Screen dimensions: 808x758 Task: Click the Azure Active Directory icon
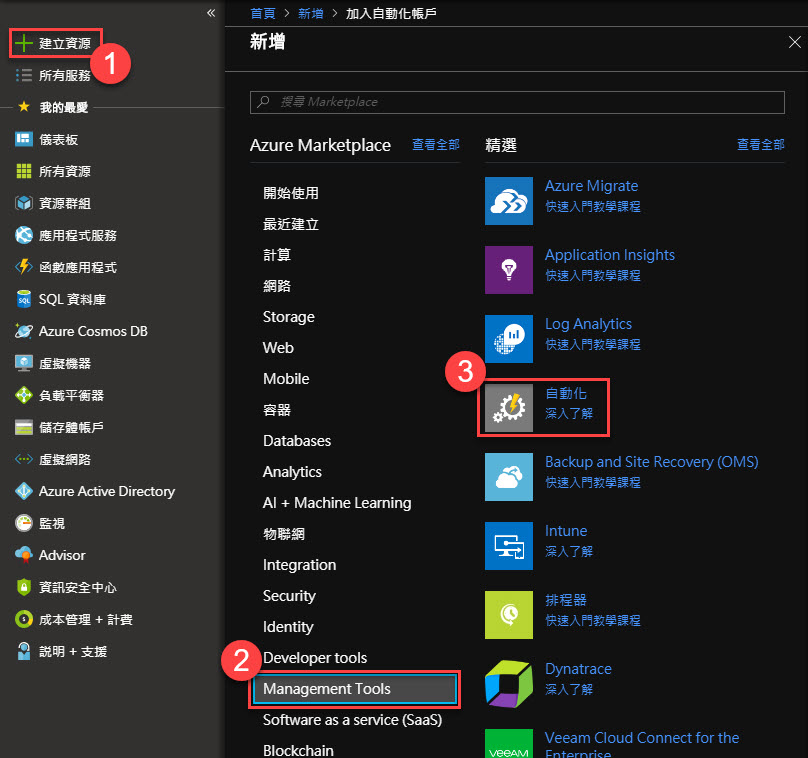[24, 491]
